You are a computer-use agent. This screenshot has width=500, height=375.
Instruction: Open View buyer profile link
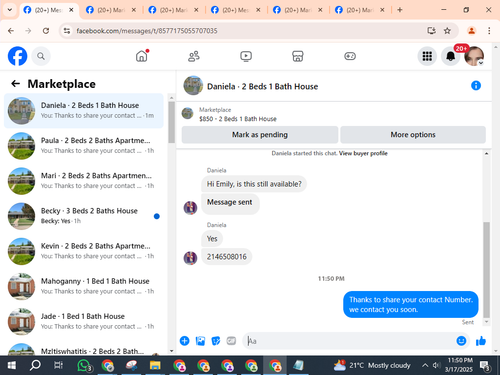point(363,153)
